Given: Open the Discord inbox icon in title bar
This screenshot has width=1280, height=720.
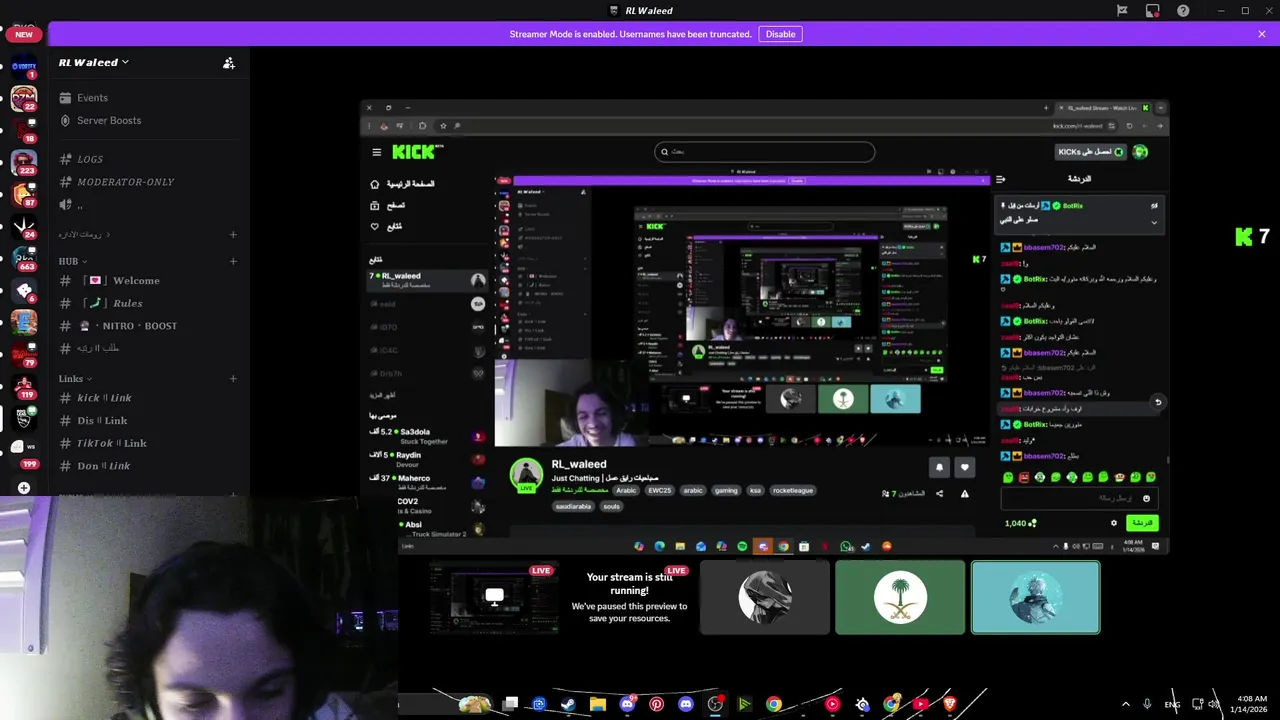Looking at the screenshot, I should tap(1152, 11).
